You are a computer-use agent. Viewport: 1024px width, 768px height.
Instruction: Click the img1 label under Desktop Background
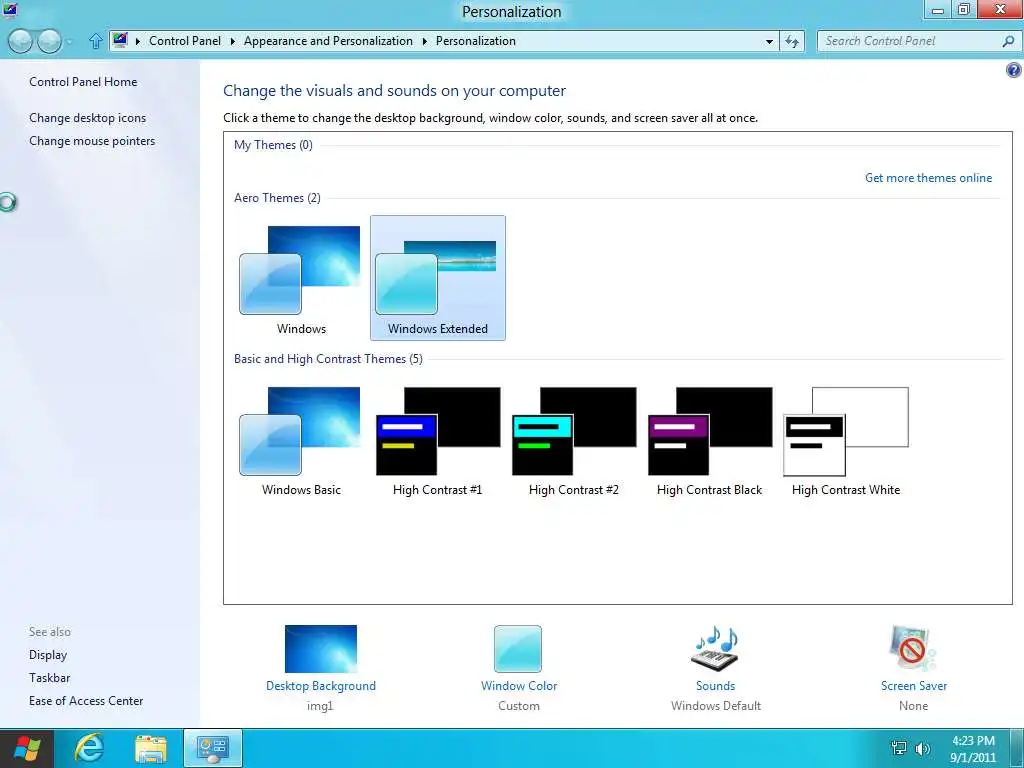[x=320, y=706]
